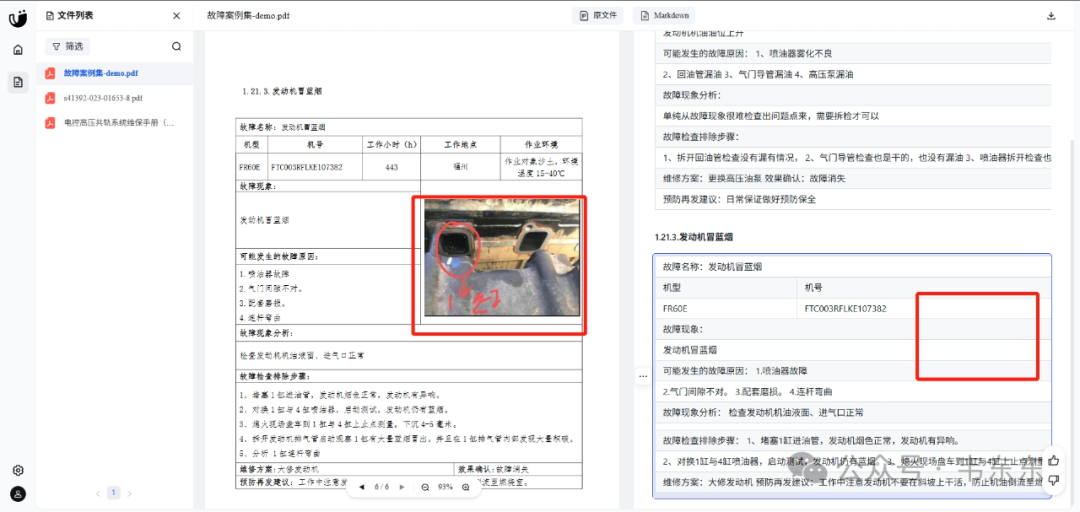Click 预防再发建议: 日常保证做好预防保全 row
The height and width of the screenshot is (512, 1080).
853,200
